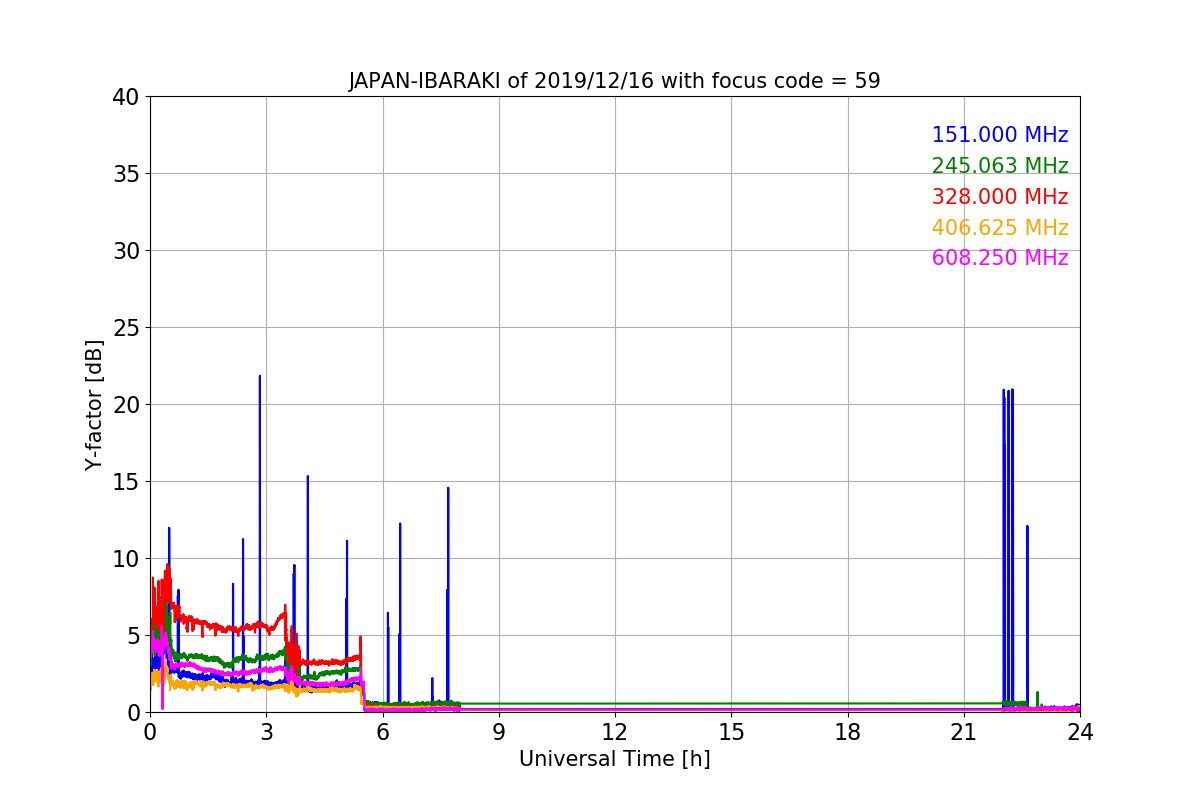Screen dimensions: 1200x800
Task: Click the blue spike peaking near 15 dB after 7.5 h
Action: [x=448, y=595]
